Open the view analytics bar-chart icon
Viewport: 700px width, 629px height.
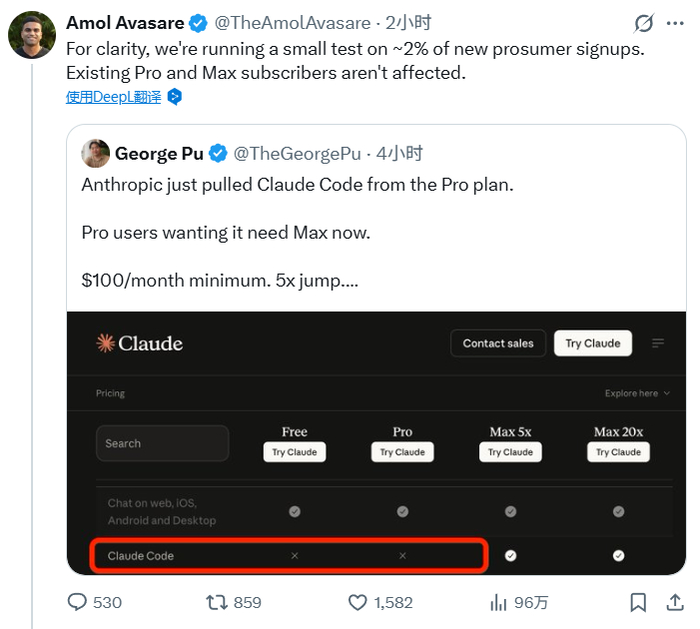(x=498, y=602)
